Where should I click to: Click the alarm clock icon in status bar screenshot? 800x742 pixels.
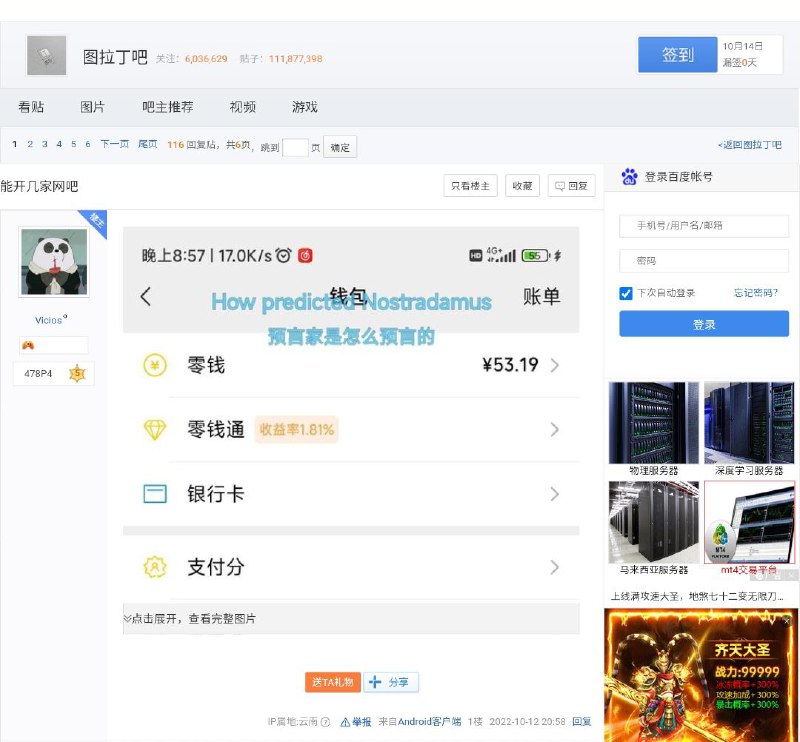click(x=283, y=255)
